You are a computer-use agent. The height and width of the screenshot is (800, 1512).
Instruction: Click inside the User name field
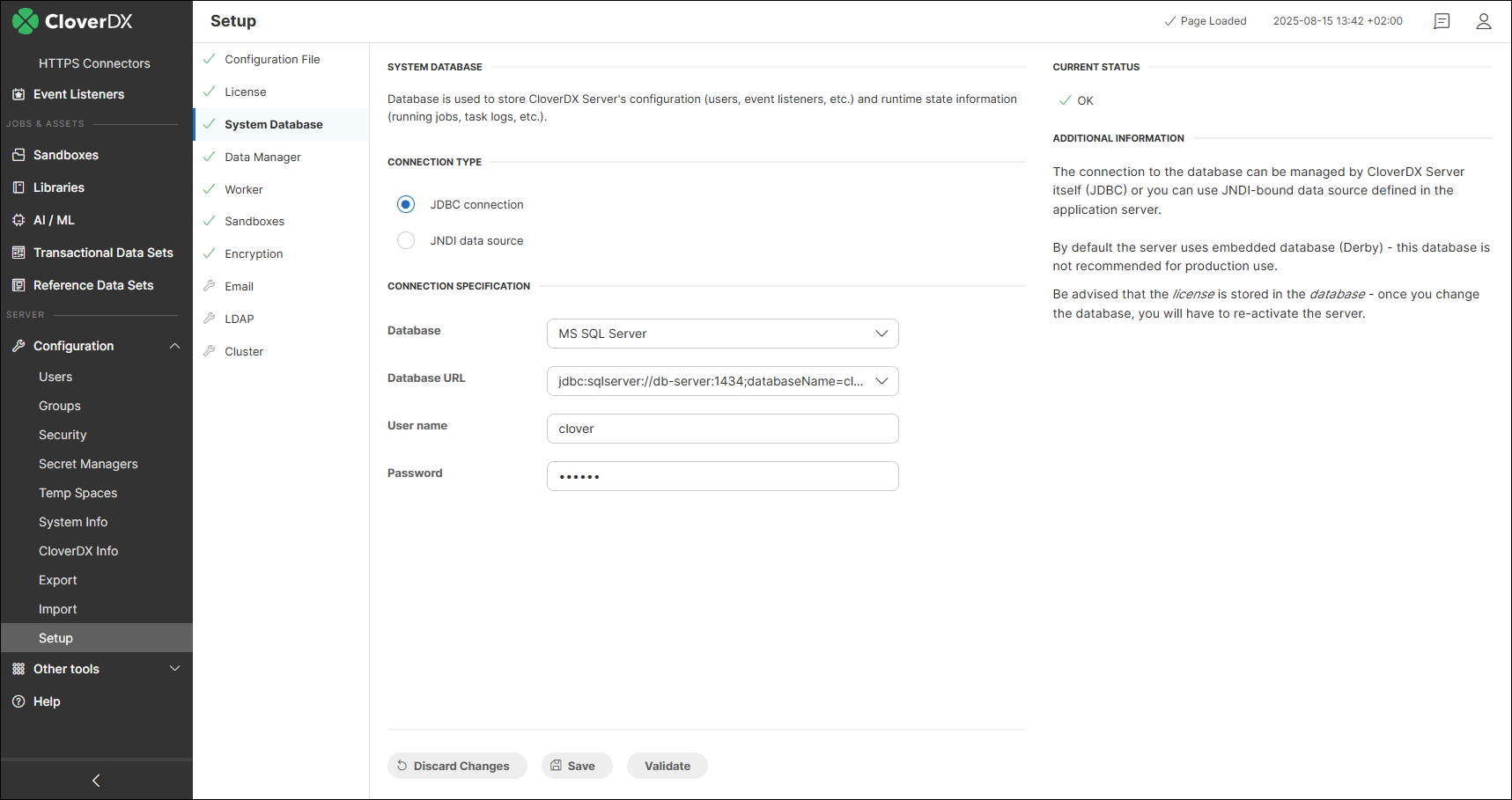(721, 429)
